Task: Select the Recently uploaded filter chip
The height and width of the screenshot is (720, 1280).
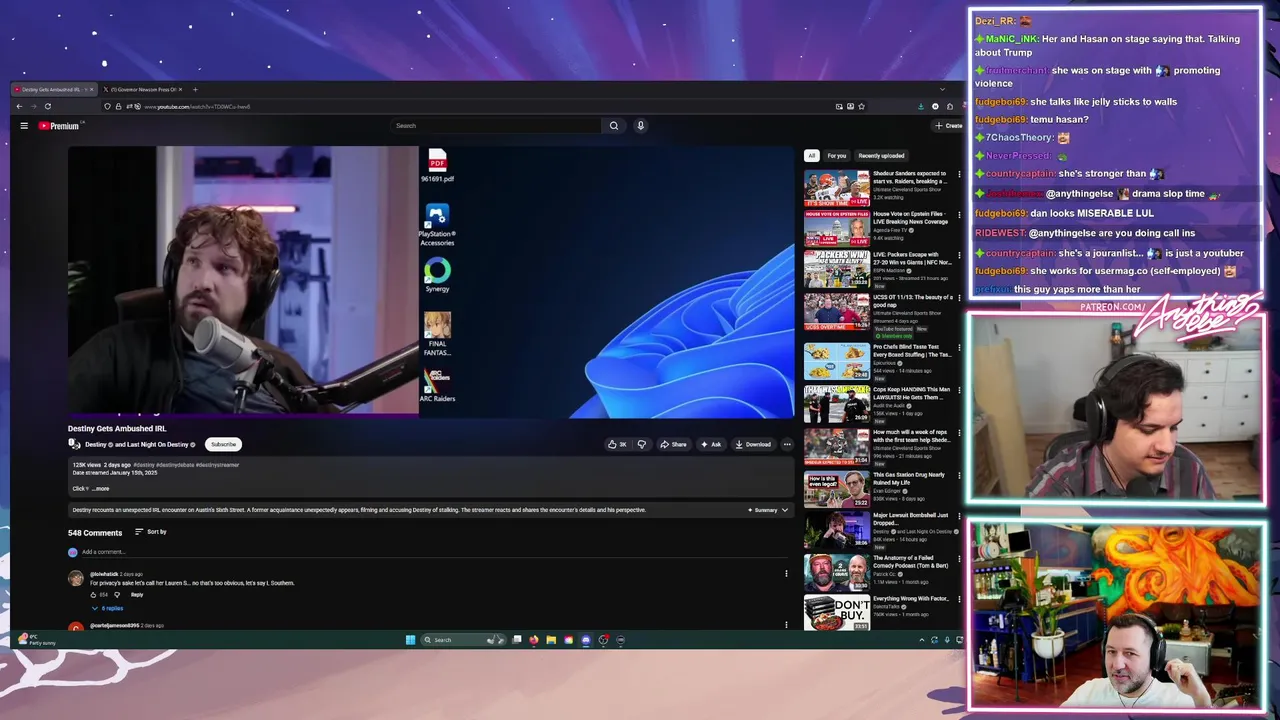Action: point(881,156)
